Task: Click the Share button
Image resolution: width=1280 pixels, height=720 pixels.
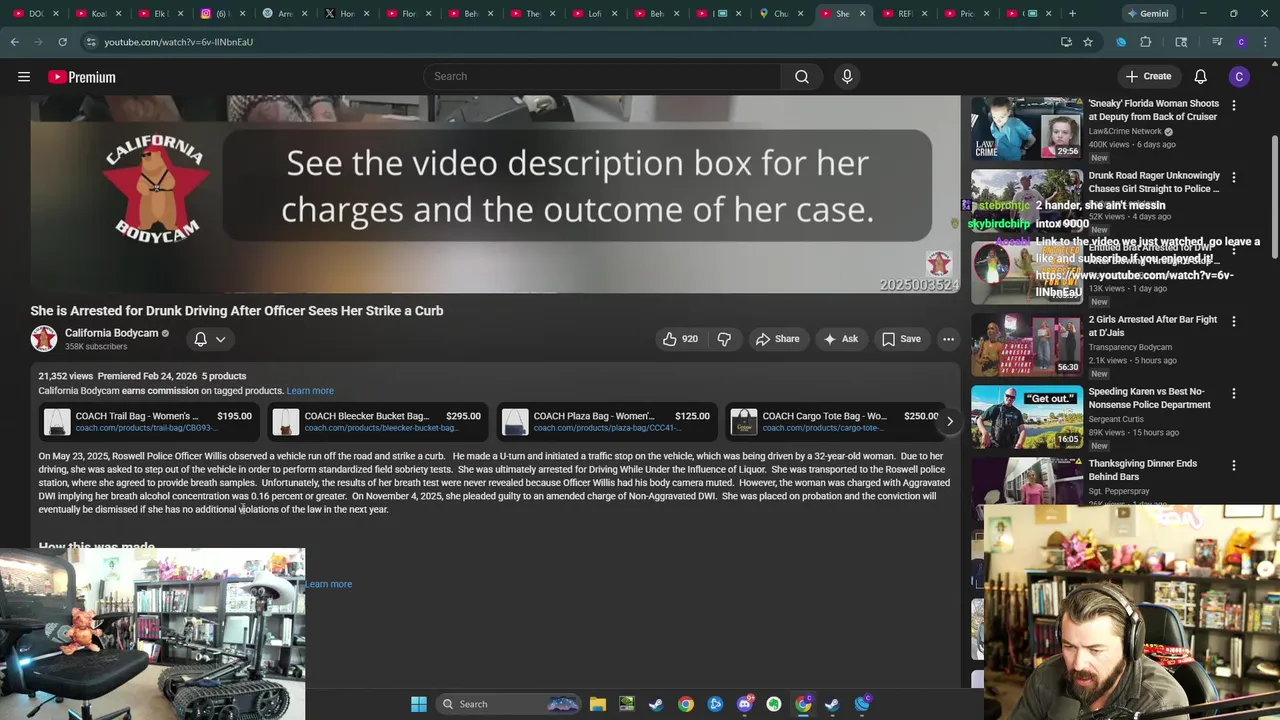Action: [778, 339]
